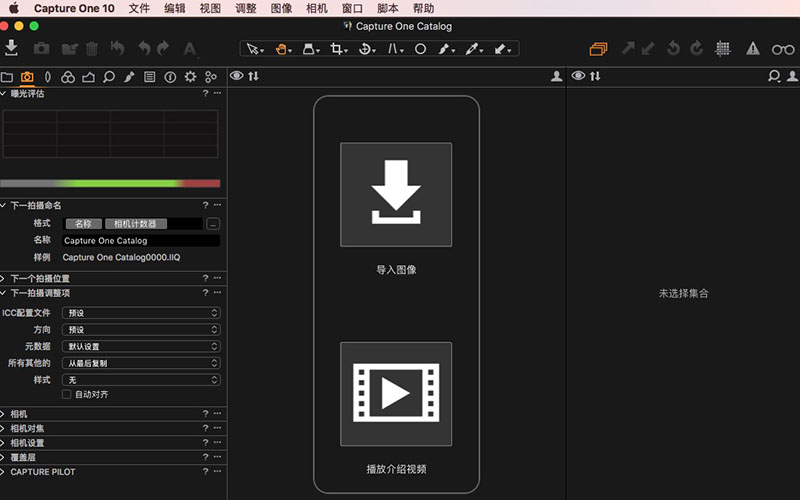Screen dimensions: 800x500
Task: Toggle the Proofing glasses icon
Action: point(783,49)
